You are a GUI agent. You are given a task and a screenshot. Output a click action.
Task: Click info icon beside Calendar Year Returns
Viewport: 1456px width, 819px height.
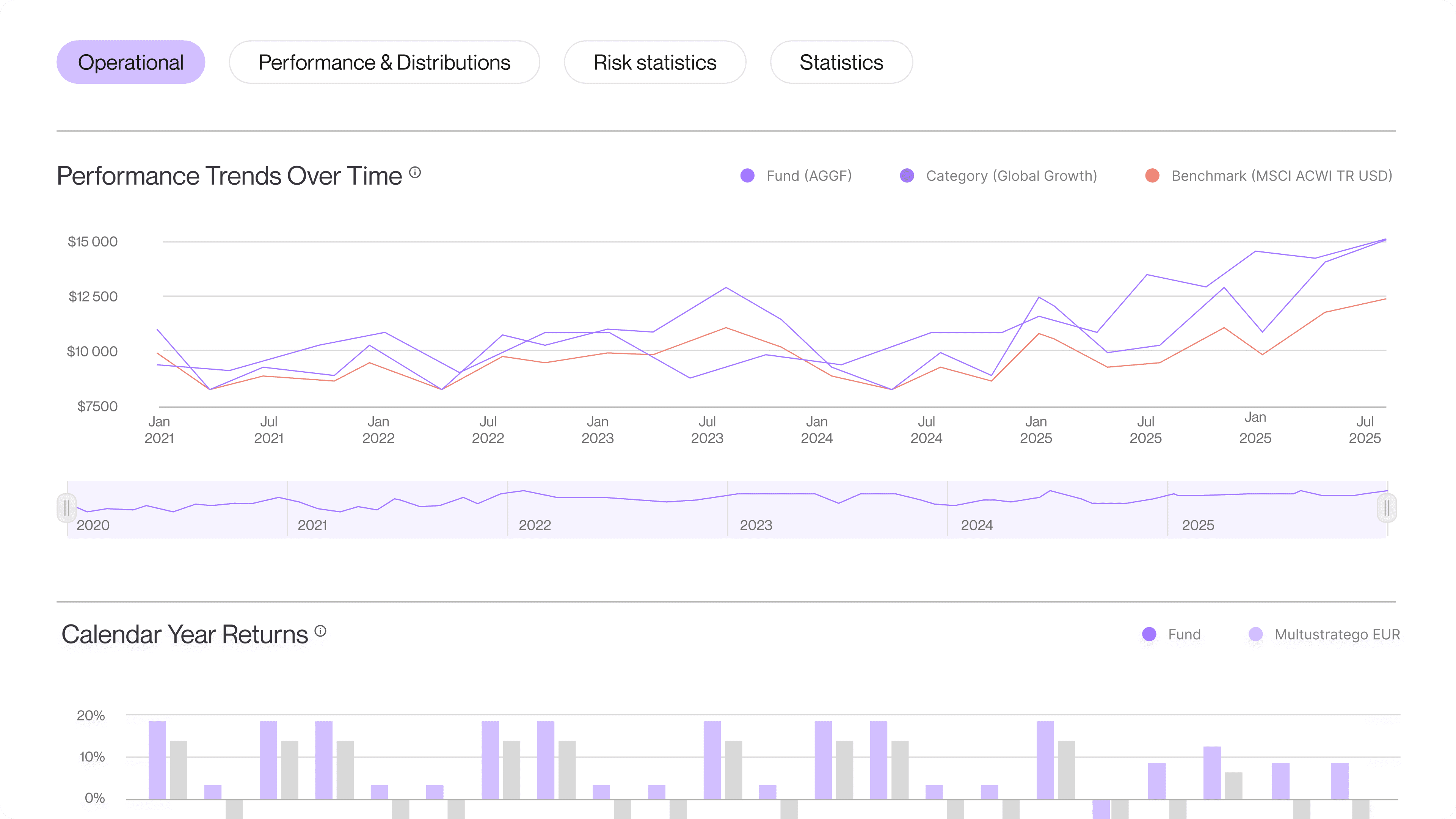coord(320,631)
